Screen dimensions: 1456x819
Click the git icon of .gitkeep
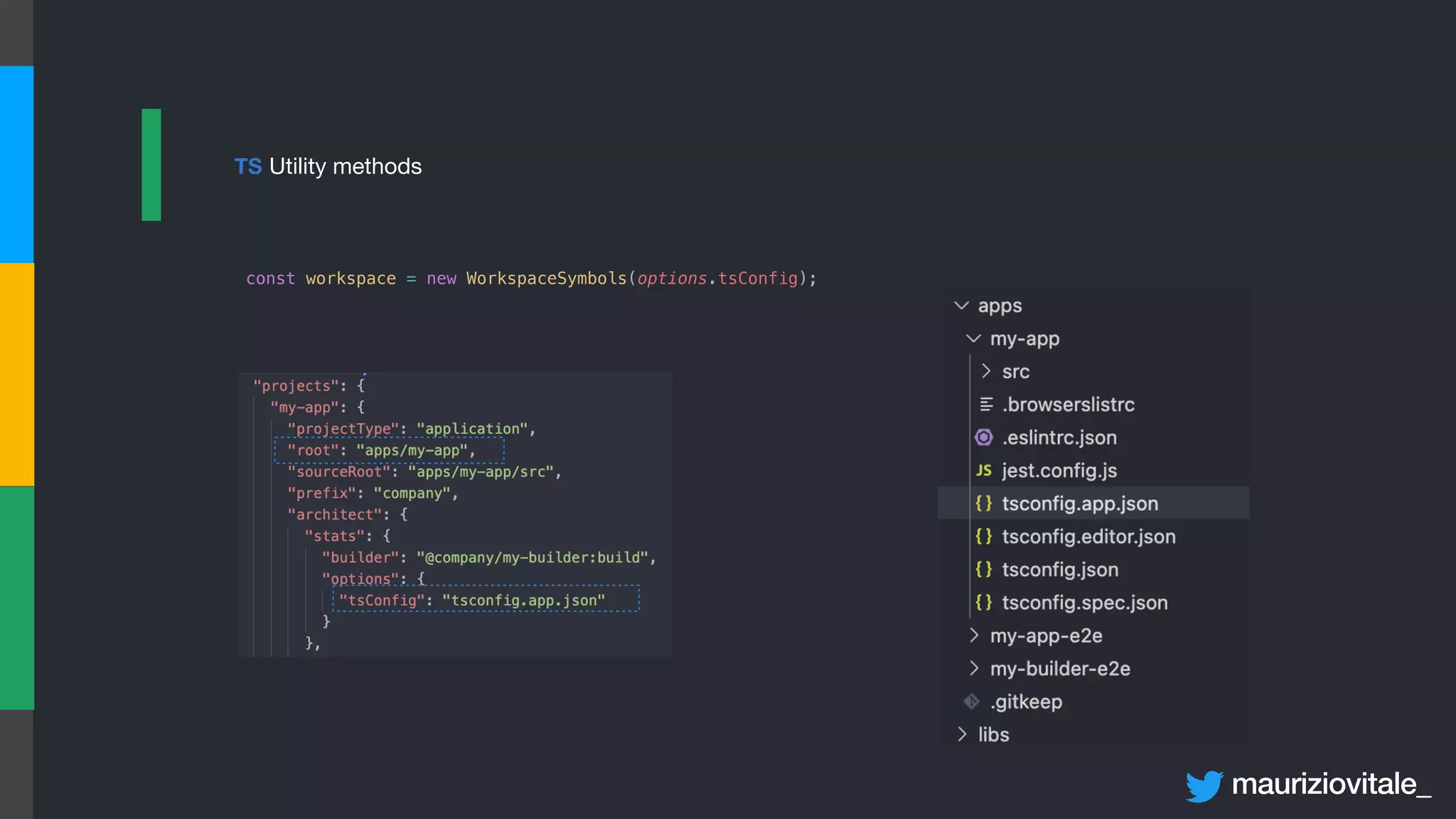972,702
